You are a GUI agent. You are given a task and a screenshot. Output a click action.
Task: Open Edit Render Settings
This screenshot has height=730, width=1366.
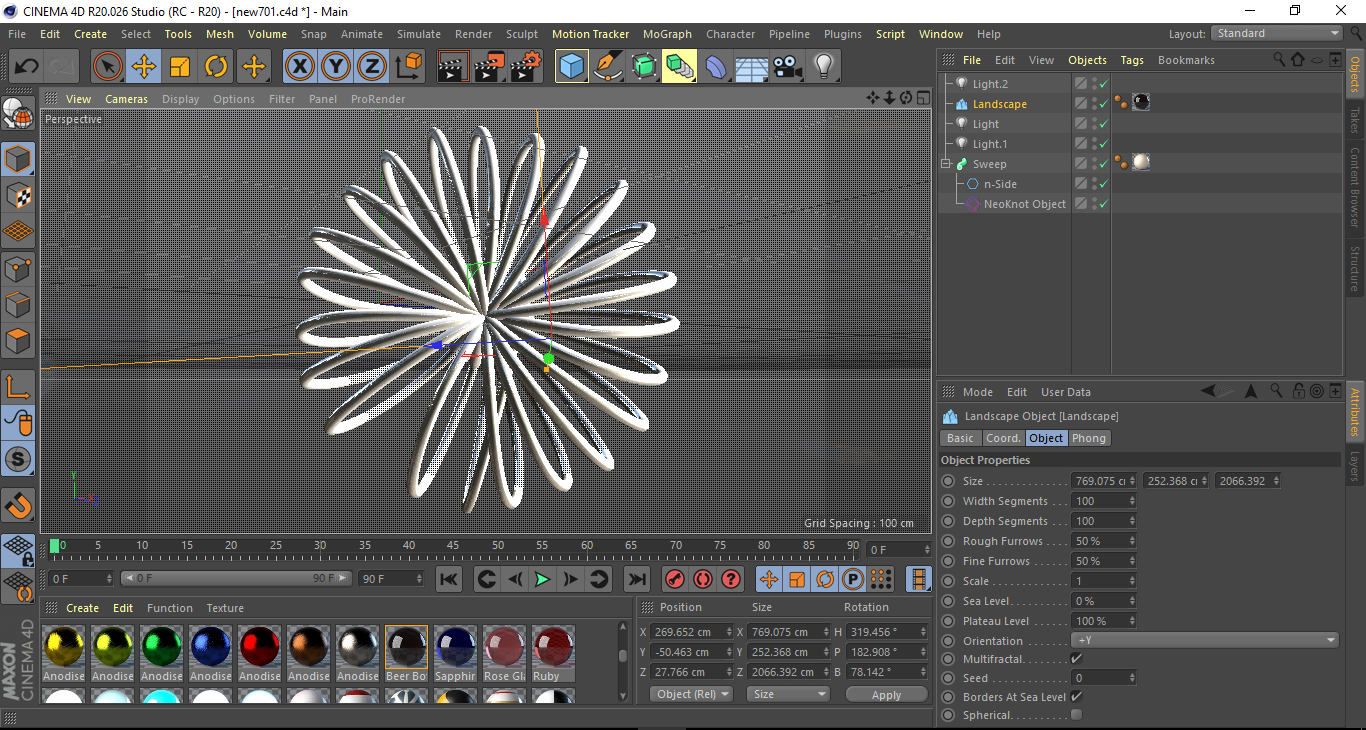[x=526, y=67]
